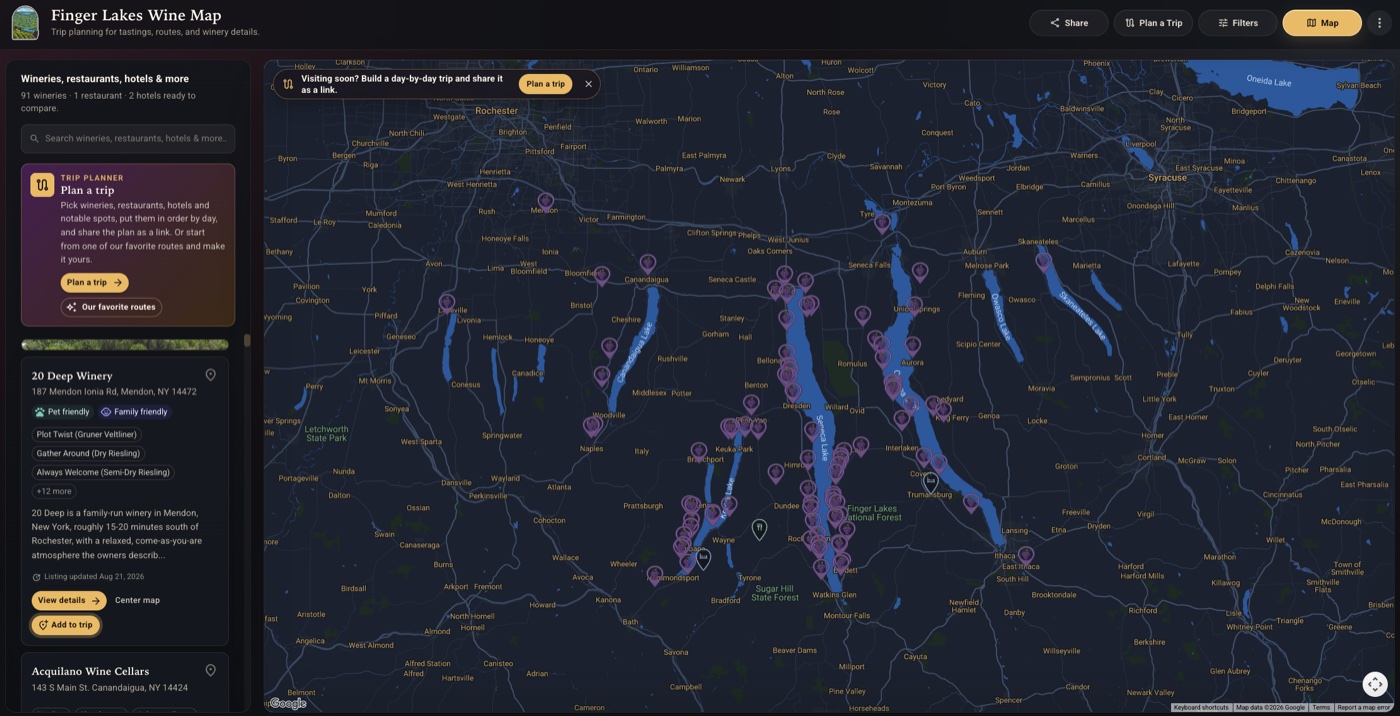Open the three-dot more options menu
The width and height of the screenshot is (1400, 716).
[x=1379, y=23]
